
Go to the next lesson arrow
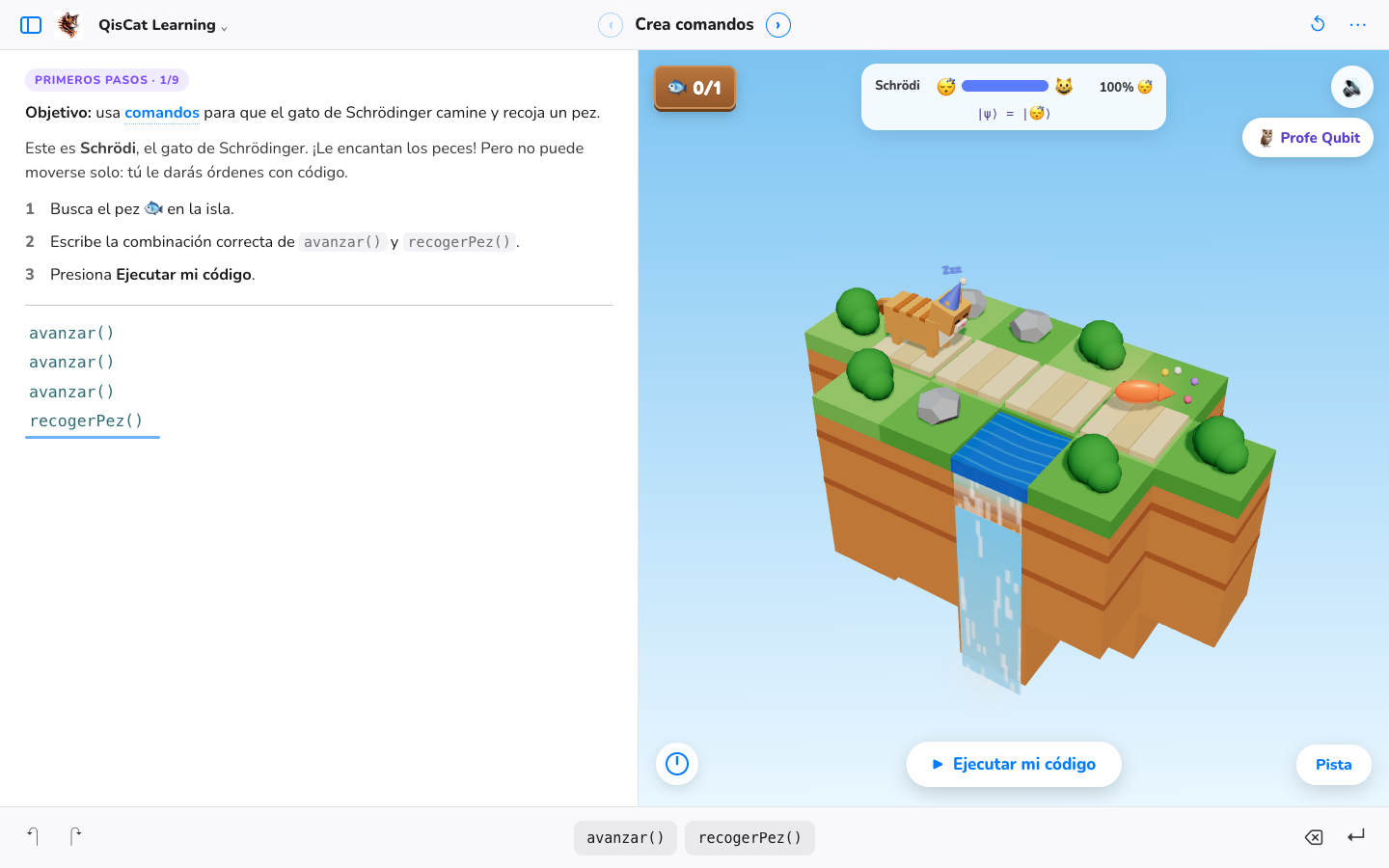(778, 25)
